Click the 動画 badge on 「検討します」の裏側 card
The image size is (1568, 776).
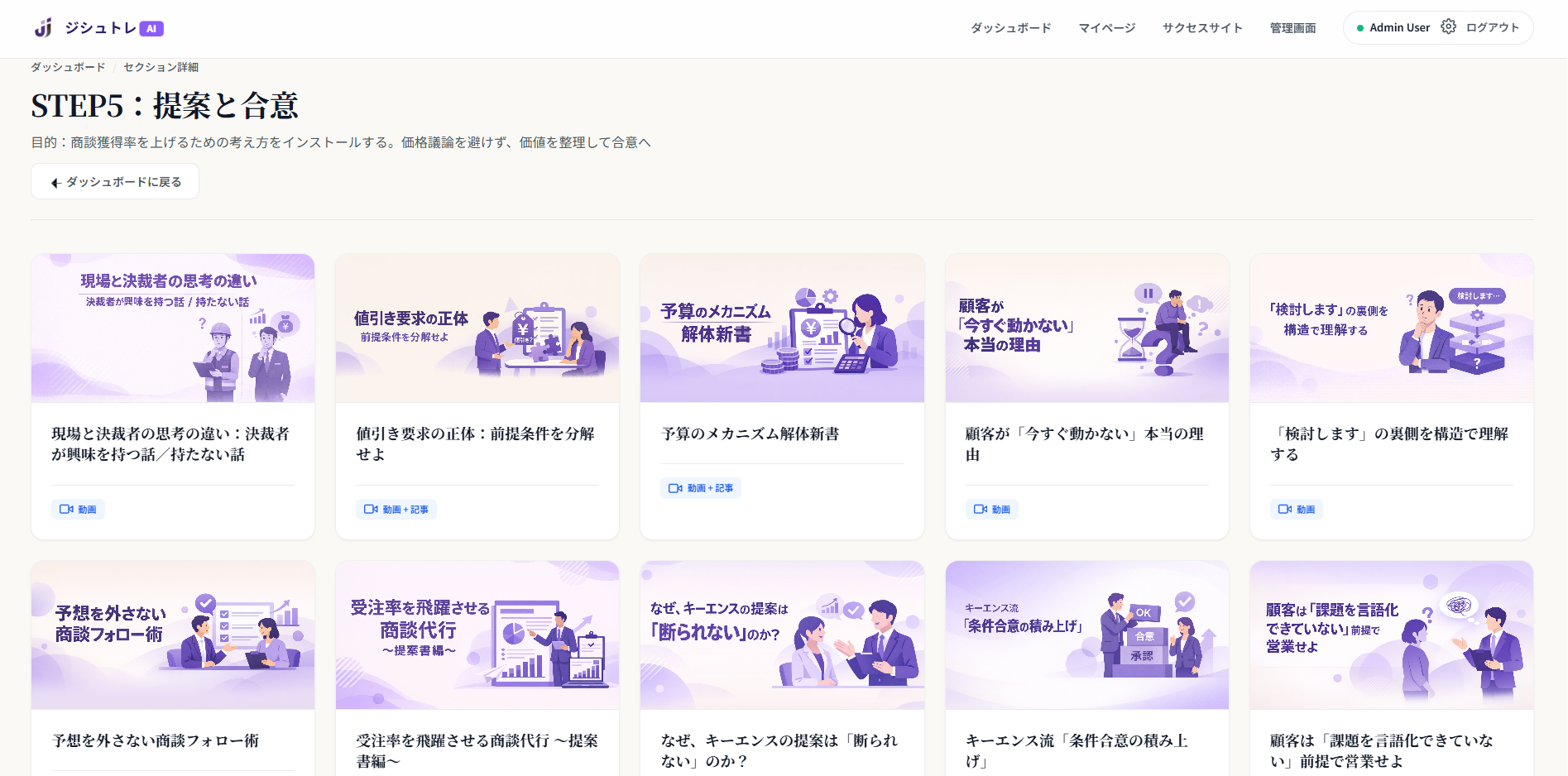pyautogui.click(x=1297, y=510)
